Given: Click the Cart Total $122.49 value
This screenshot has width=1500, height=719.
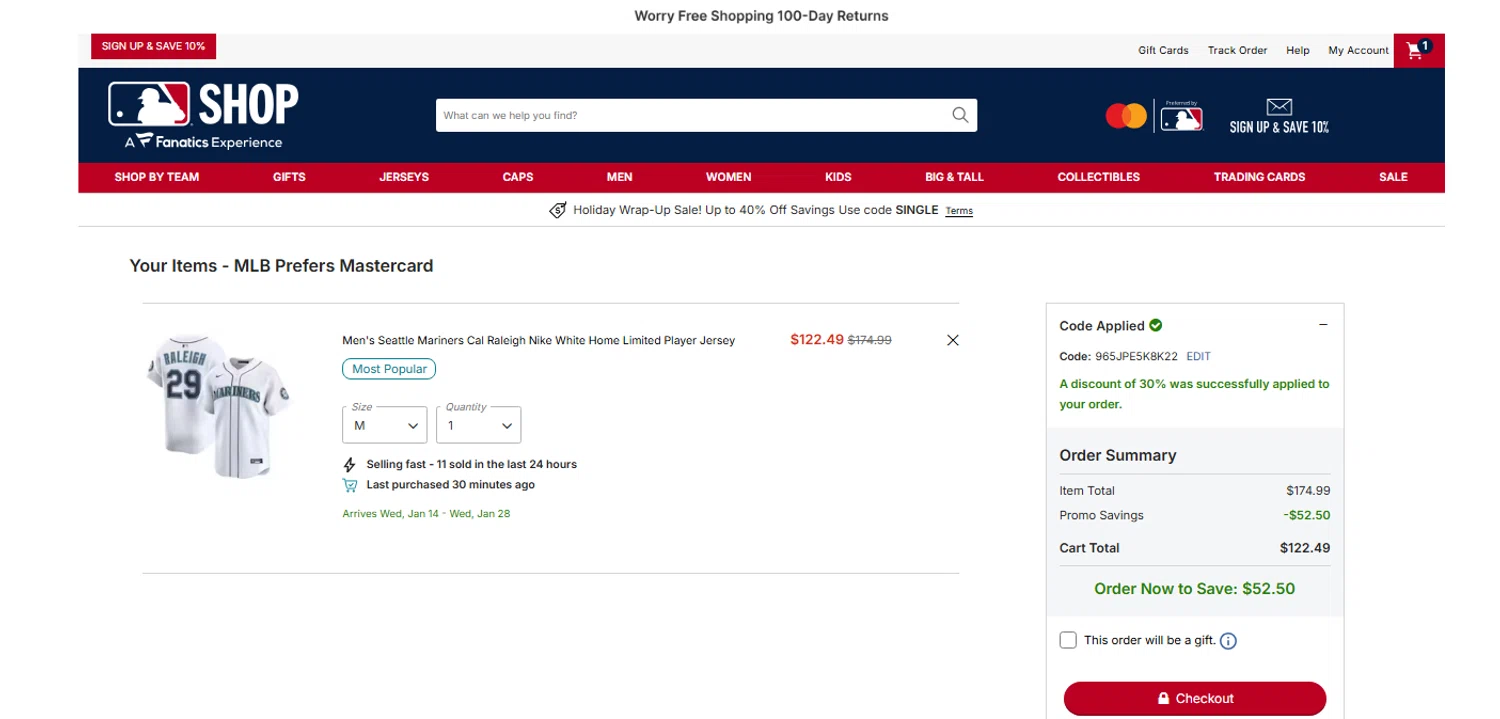Looking at the screenshot, I should (x=1305, y=548).
